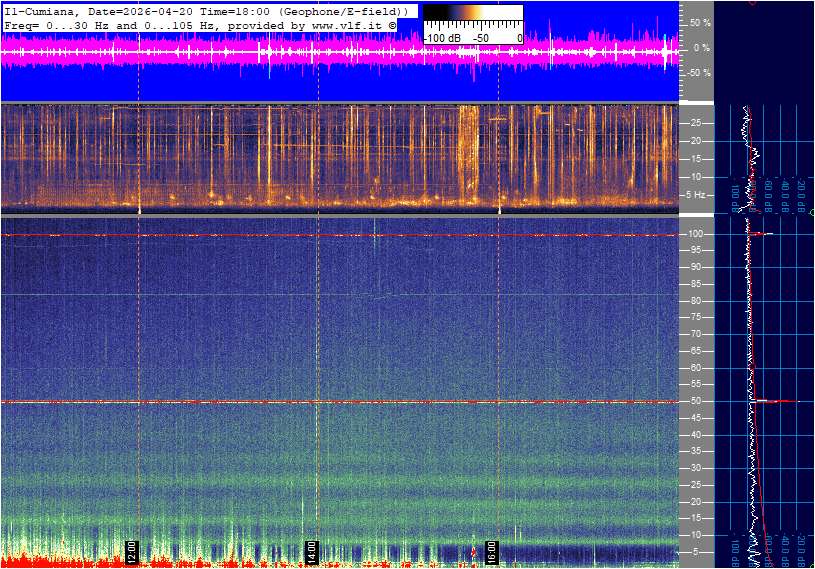Click the 50 Hz peak in spectrum graph

pos(768,401)
